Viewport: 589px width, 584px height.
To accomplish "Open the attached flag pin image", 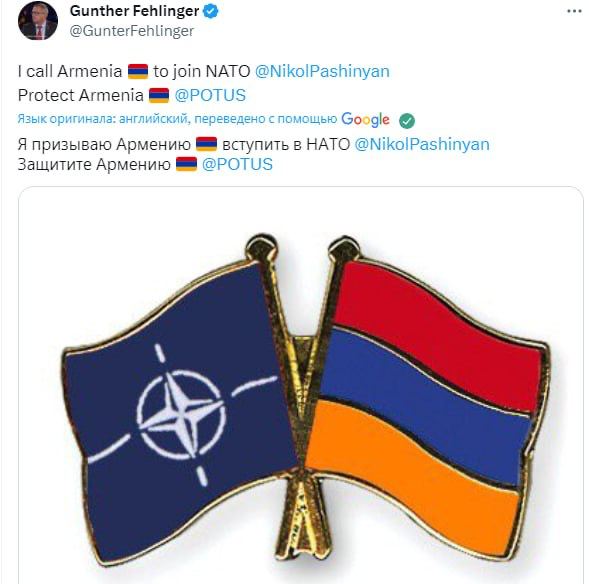I will [301, 385].
